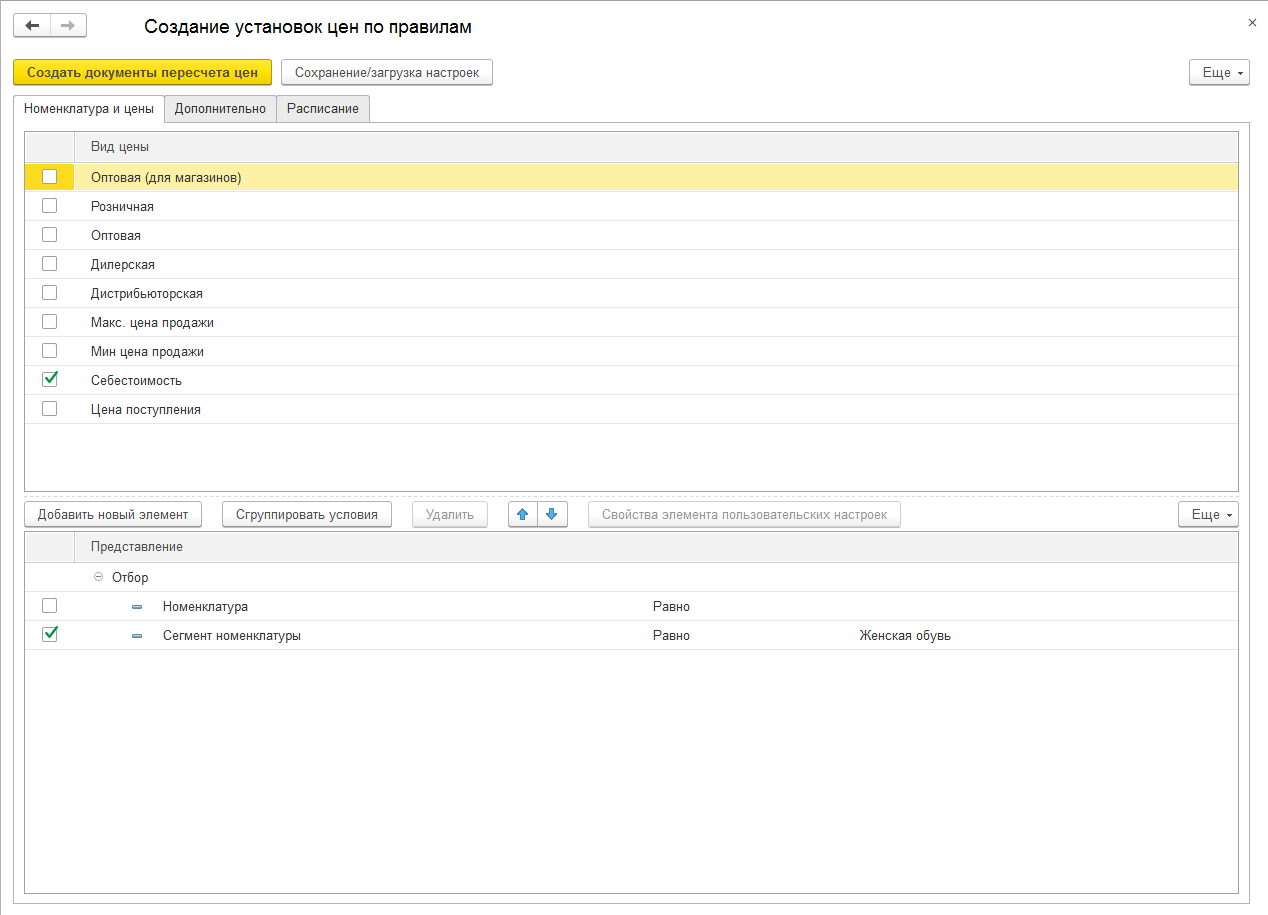
Task: Move filter element up with blue arrow
Action: point(522,514)
